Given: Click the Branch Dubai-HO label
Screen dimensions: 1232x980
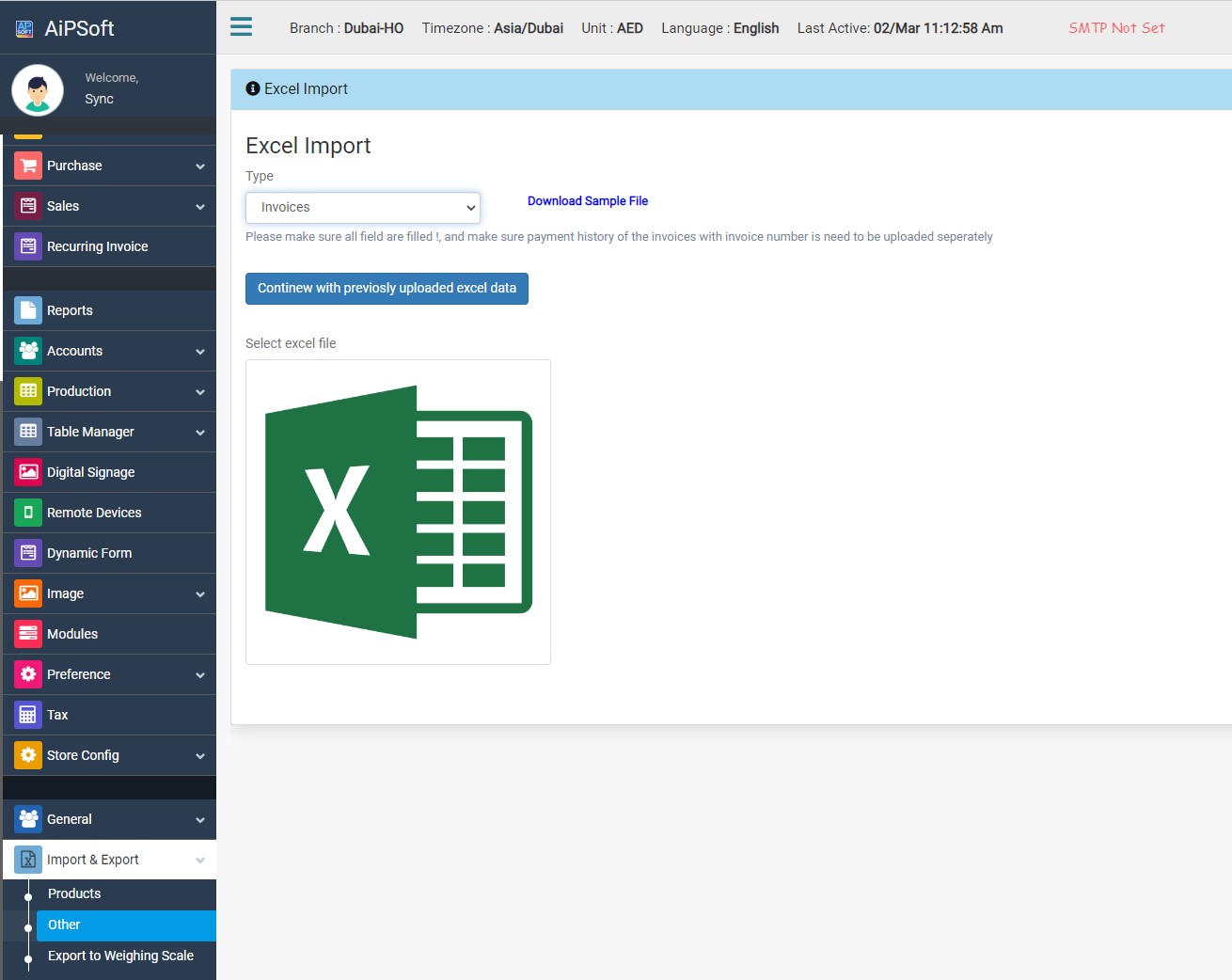Looking at the screenshot, I should pos(346,28).
